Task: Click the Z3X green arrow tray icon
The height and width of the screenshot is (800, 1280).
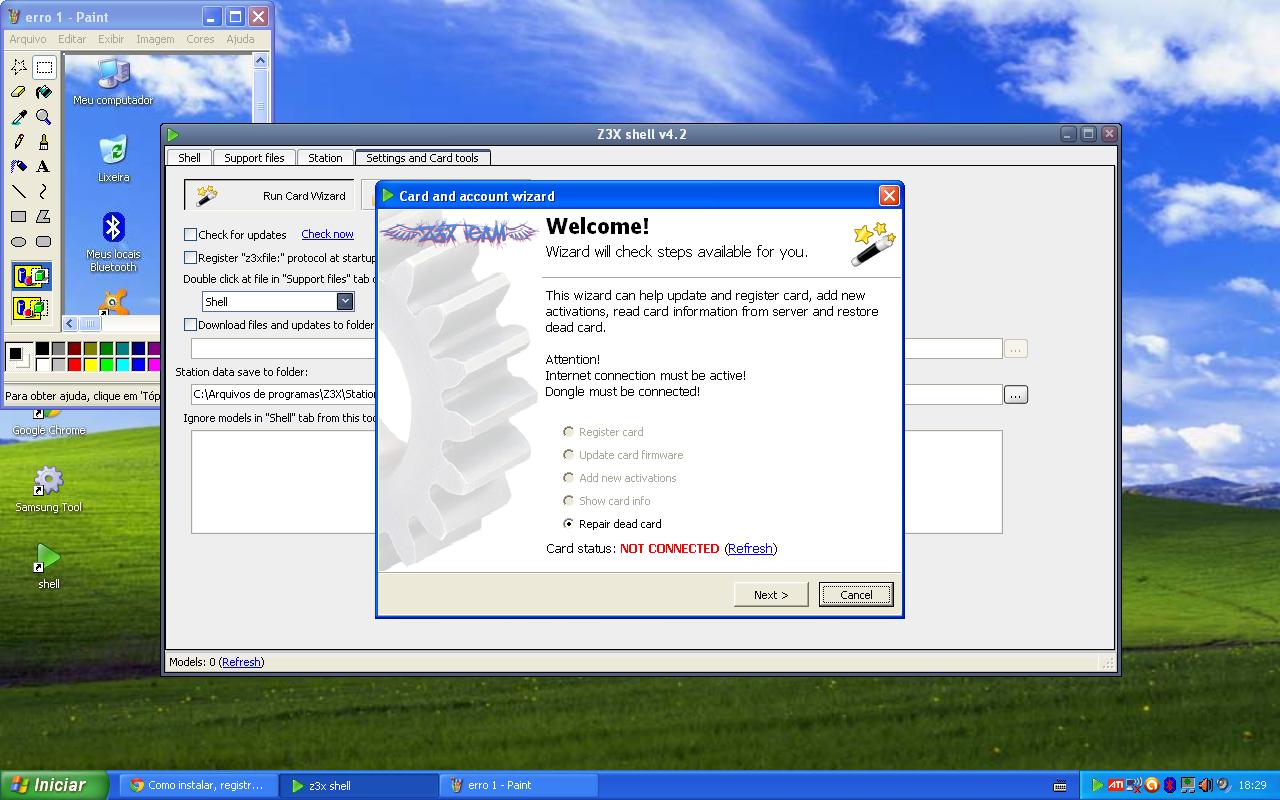Action: pos(1097,785)
